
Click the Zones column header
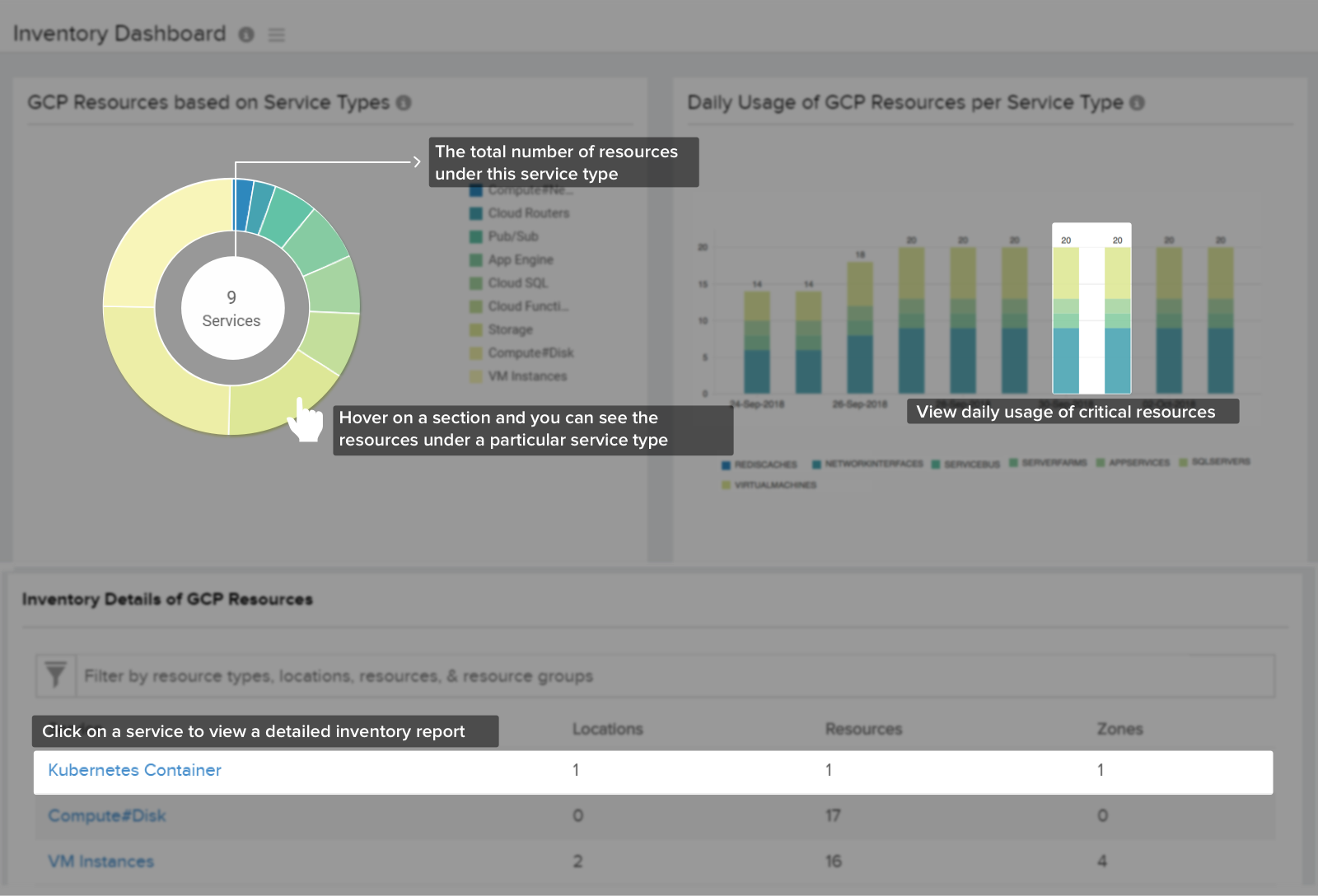pos(1119,729)
